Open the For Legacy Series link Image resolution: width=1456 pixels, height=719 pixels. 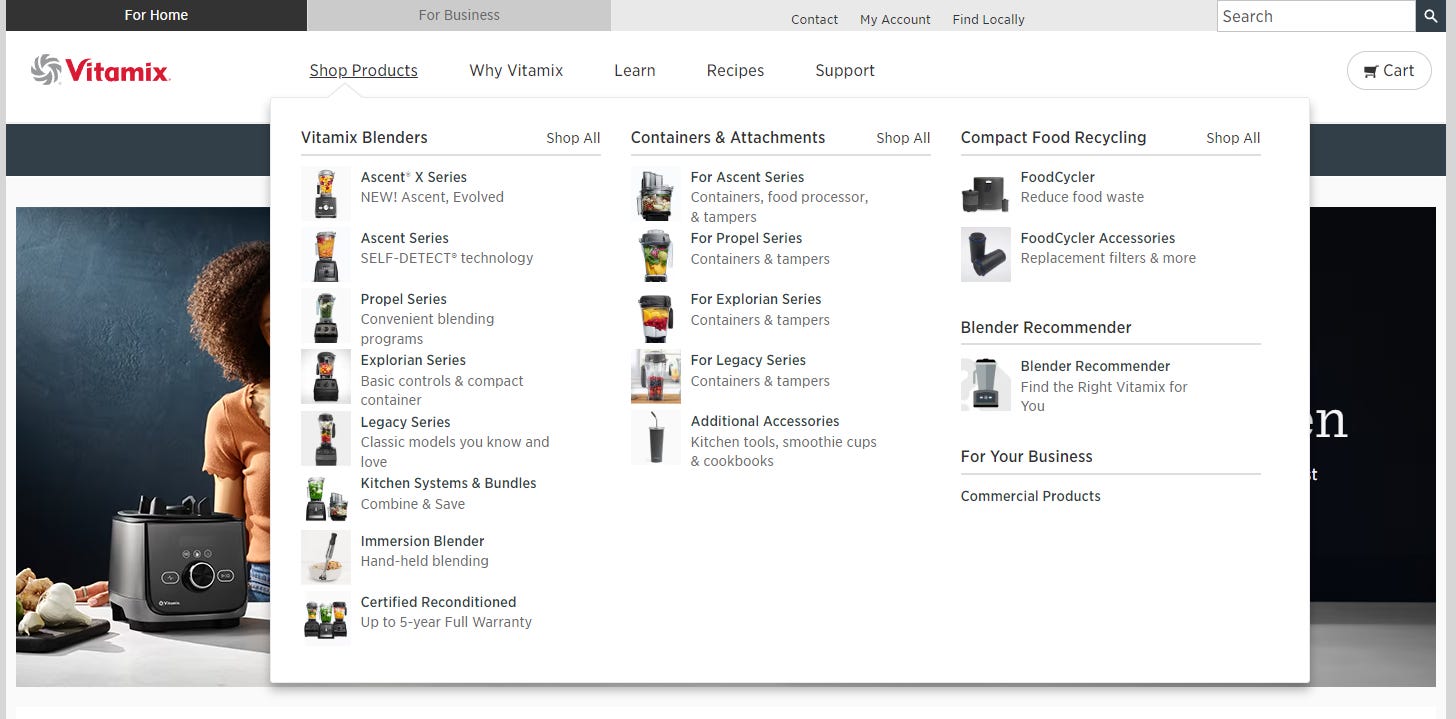click(748, 360)
